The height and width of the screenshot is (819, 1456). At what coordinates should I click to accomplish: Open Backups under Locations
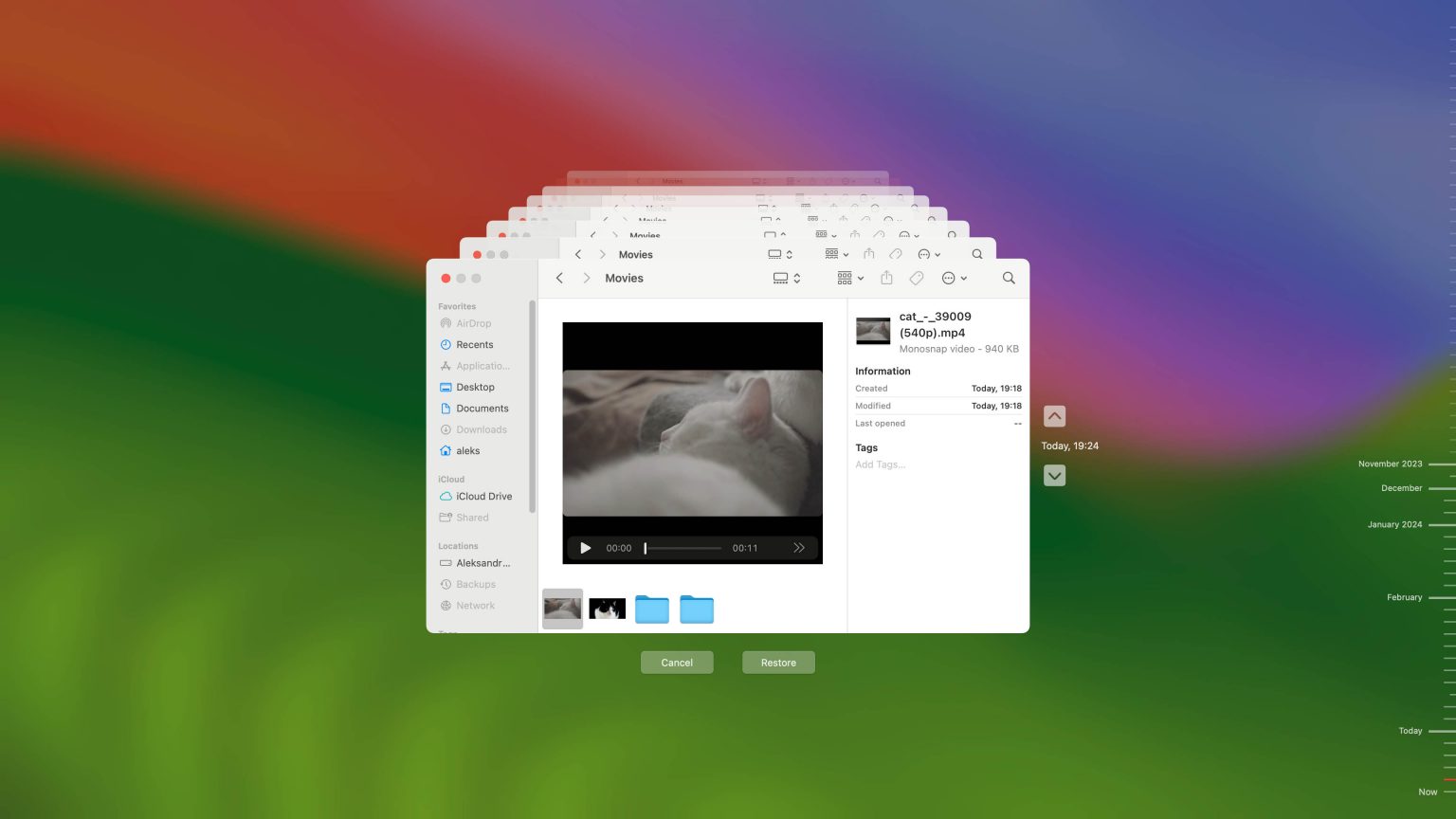tap(476, 584)
